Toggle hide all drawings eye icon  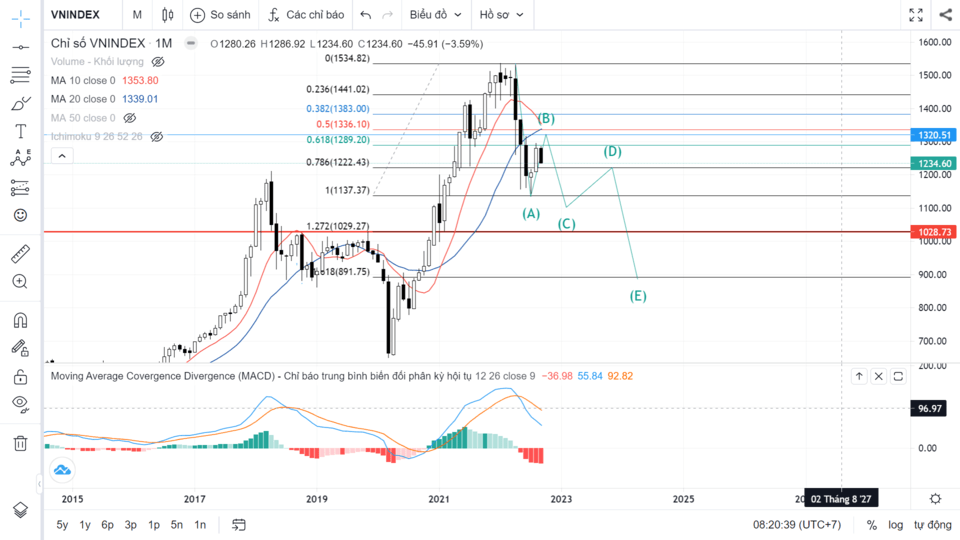tap(20, 403)
